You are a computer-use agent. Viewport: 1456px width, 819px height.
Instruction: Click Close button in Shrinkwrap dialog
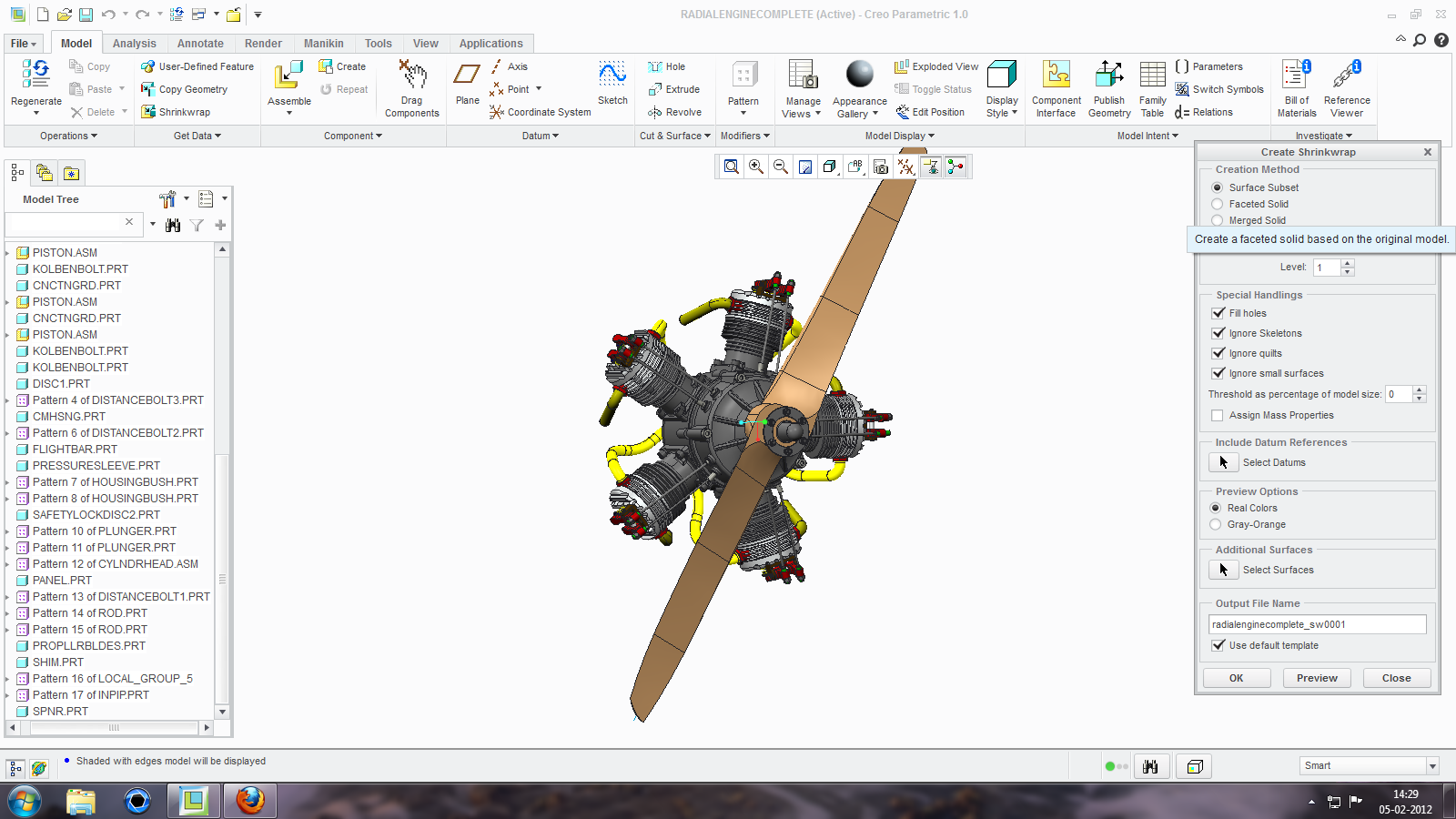pyautogui.click(x=1397, y=678)
